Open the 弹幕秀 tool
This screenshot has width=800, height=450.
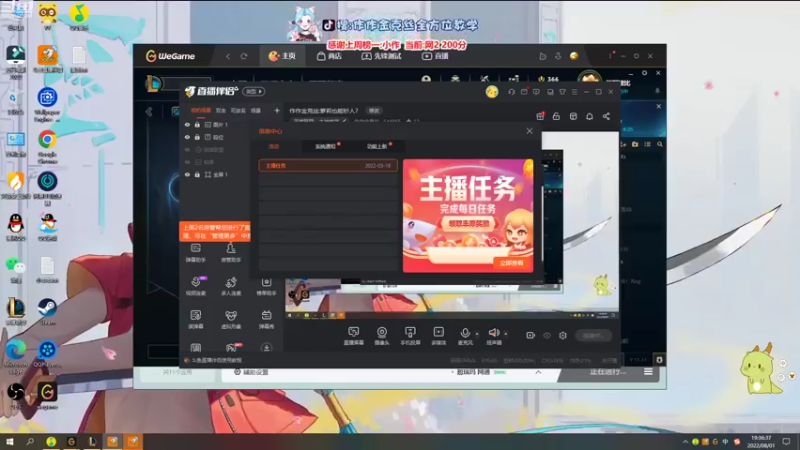(x=266, y=319)
